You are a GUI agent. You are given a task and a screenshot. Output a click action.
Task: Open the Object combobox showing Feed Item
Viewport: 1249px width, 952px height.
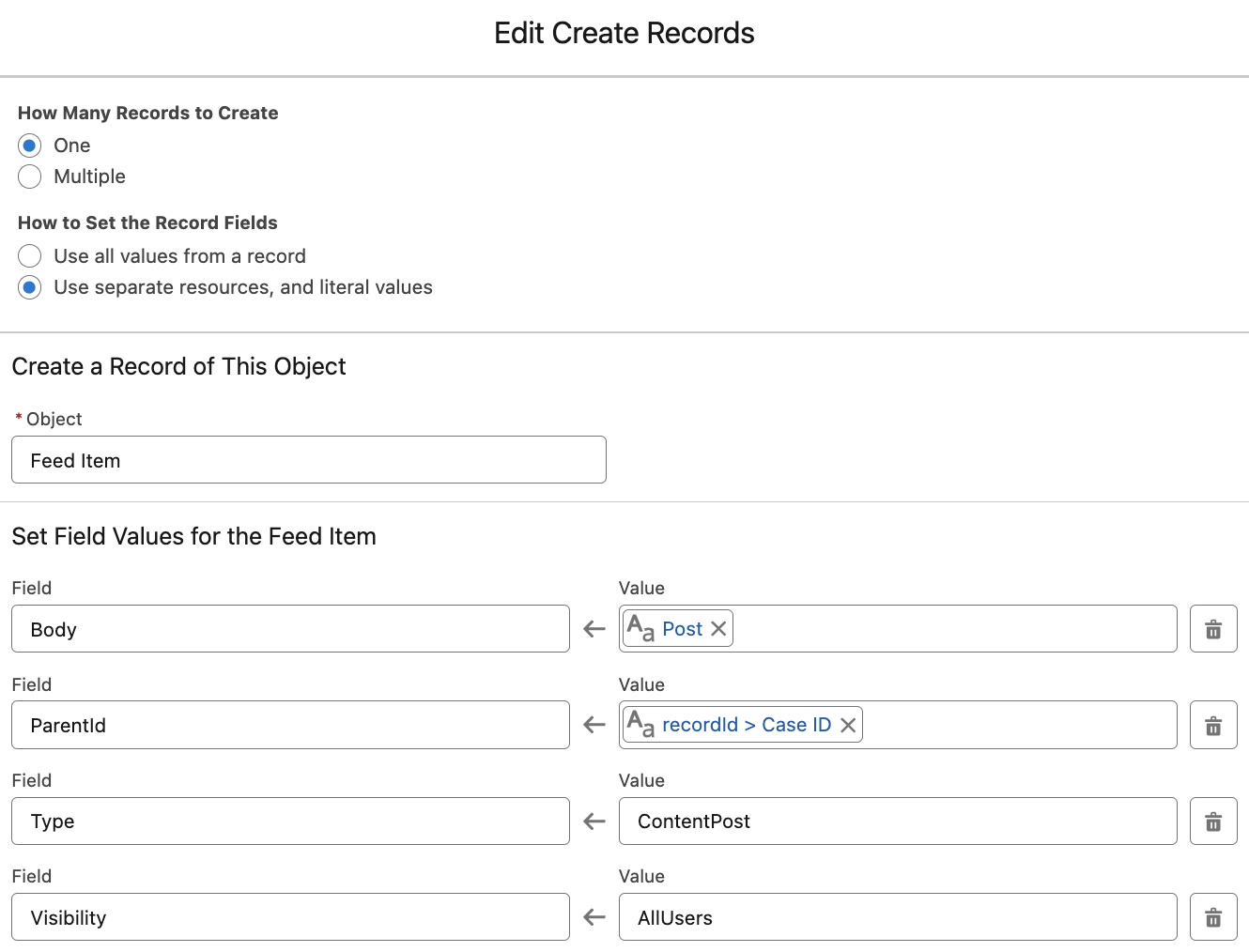[308, 460]
